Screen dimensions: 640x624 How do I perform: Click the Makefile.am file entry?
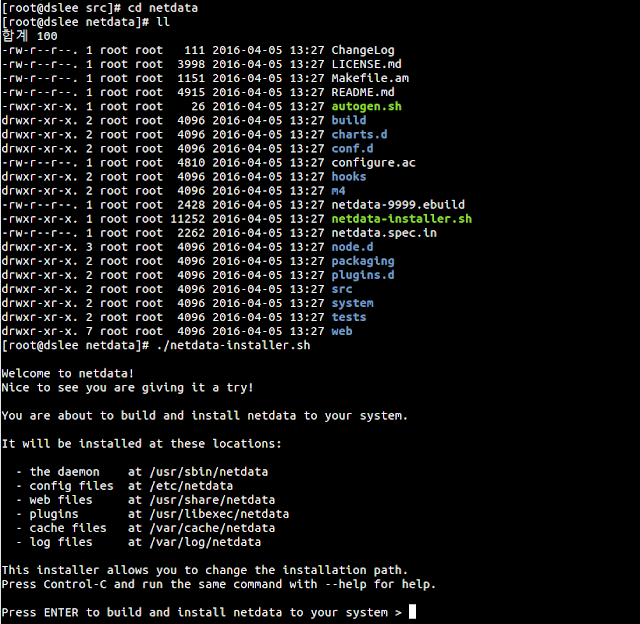point(369,78)
